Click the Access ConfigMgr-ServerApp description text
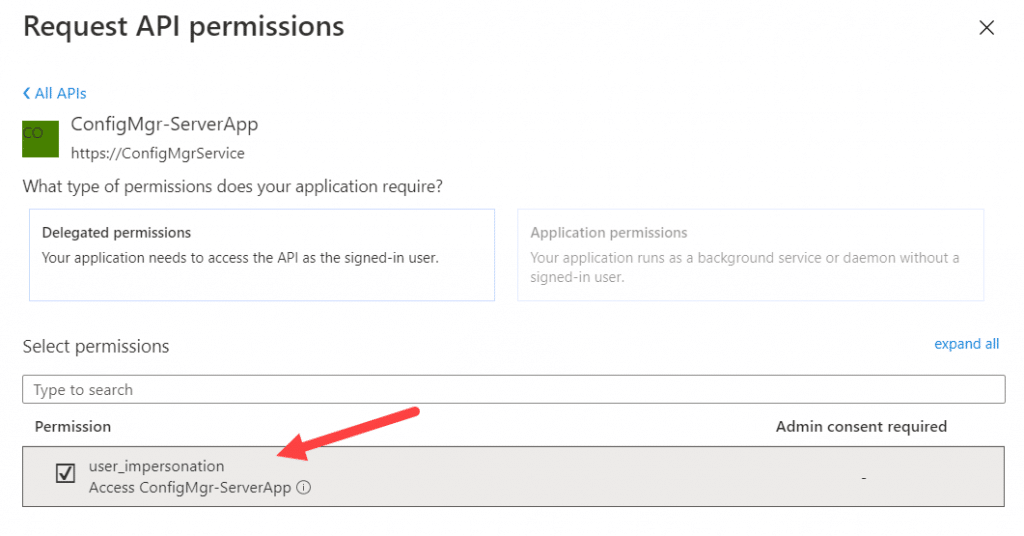Viewport: 1024px width, 536px height. tap(190, 488)
